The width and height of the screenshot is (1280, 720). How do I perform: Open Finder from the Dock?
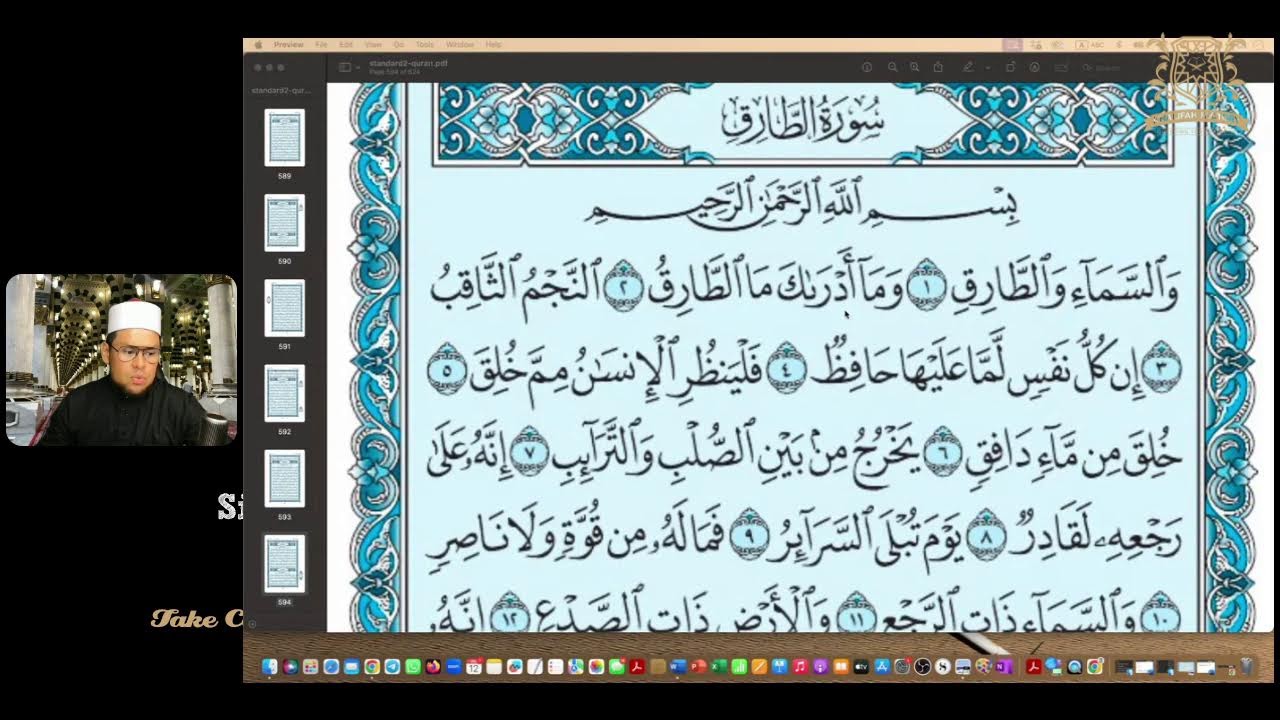[x=270, y=667]
